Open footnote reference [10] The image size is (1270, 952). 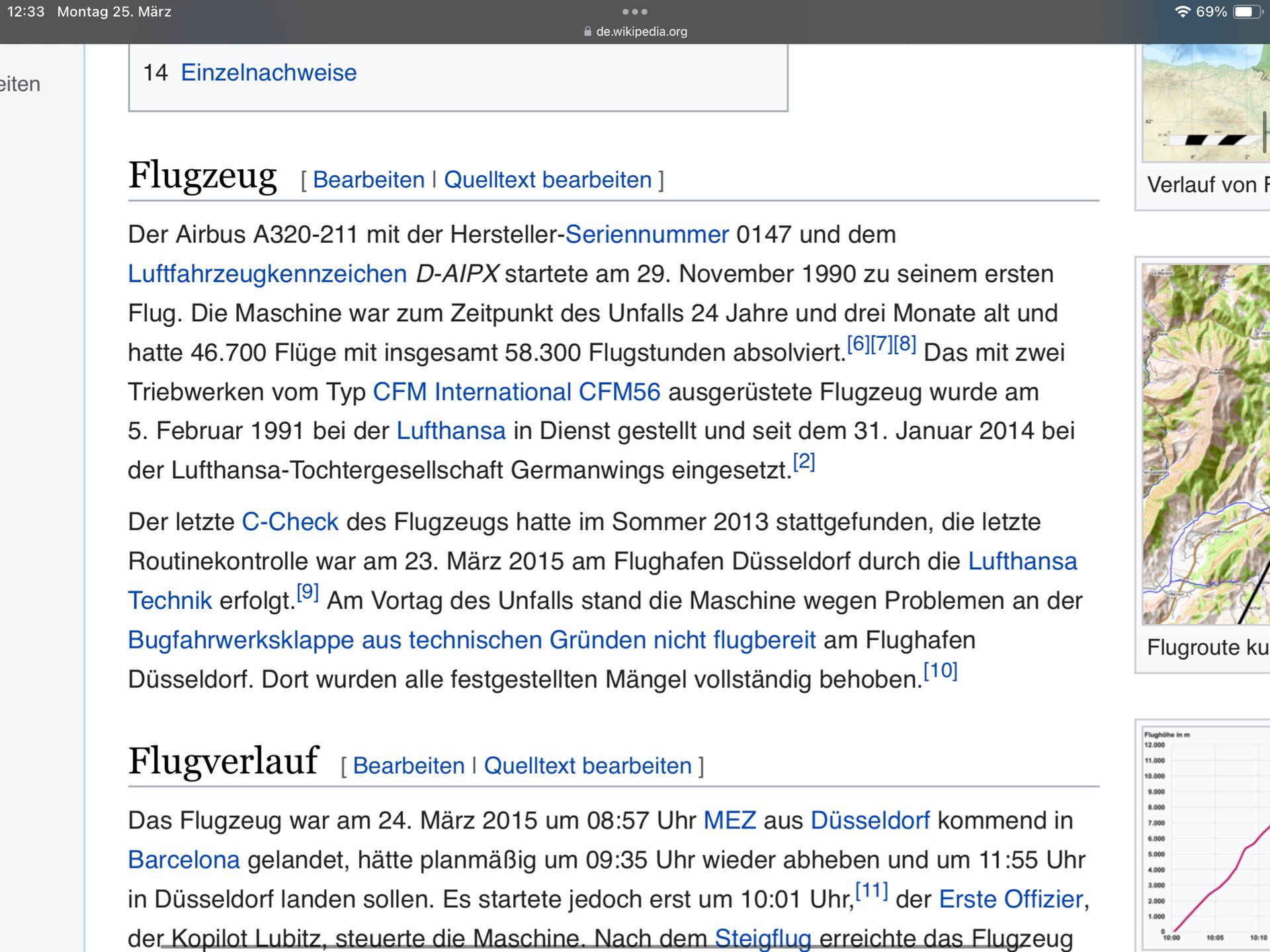click(x=940, y=671)
